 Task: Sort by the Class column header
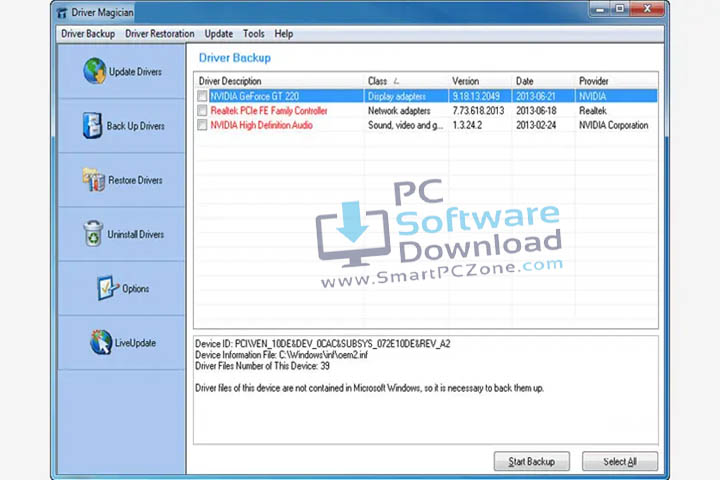(x=406, y=81)
